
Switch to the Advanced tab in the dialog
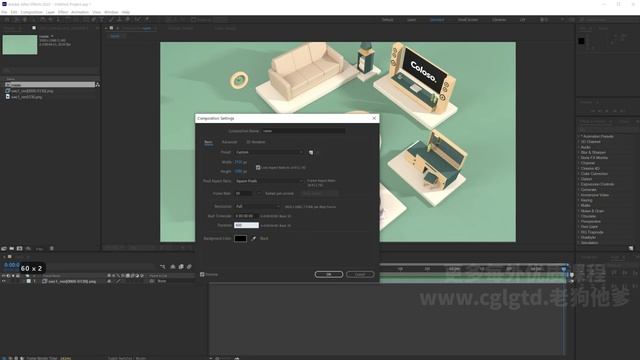[x=229, y=142]
